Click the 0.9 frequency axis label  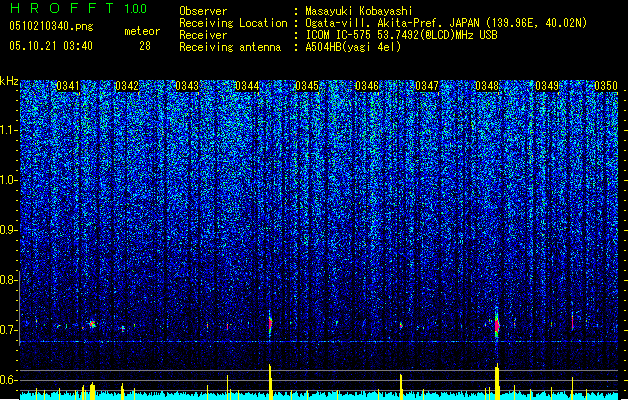(x=8, y=230)
